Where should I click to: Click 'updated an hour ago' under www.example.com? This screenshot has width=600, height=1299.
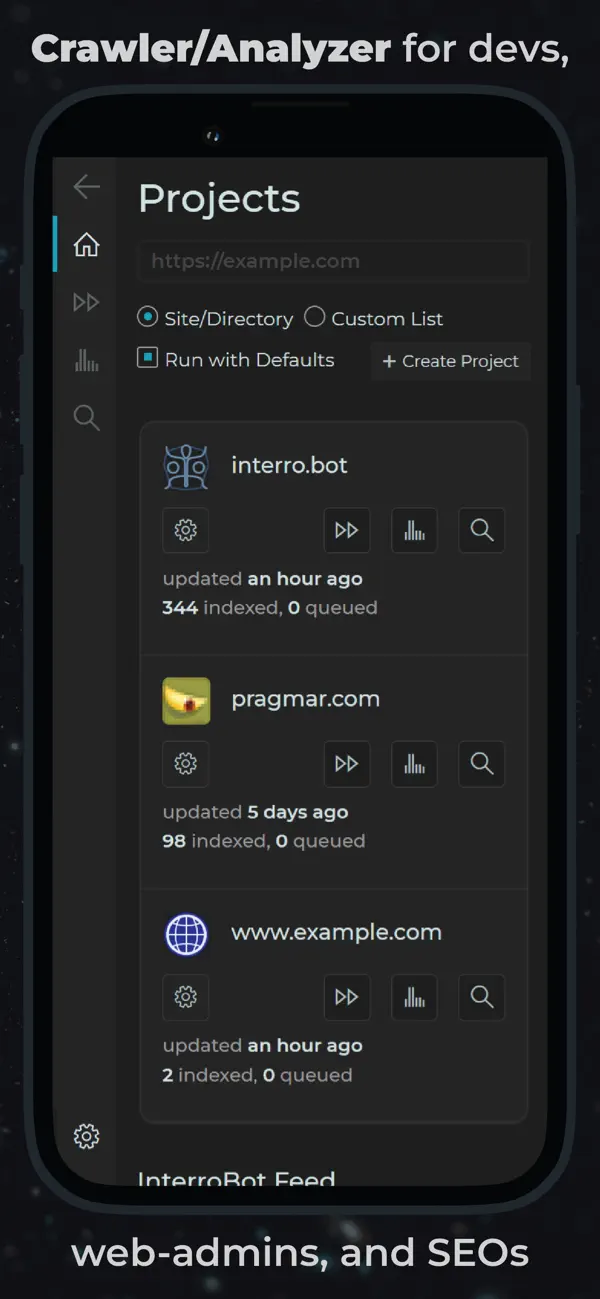point(262,1046)
